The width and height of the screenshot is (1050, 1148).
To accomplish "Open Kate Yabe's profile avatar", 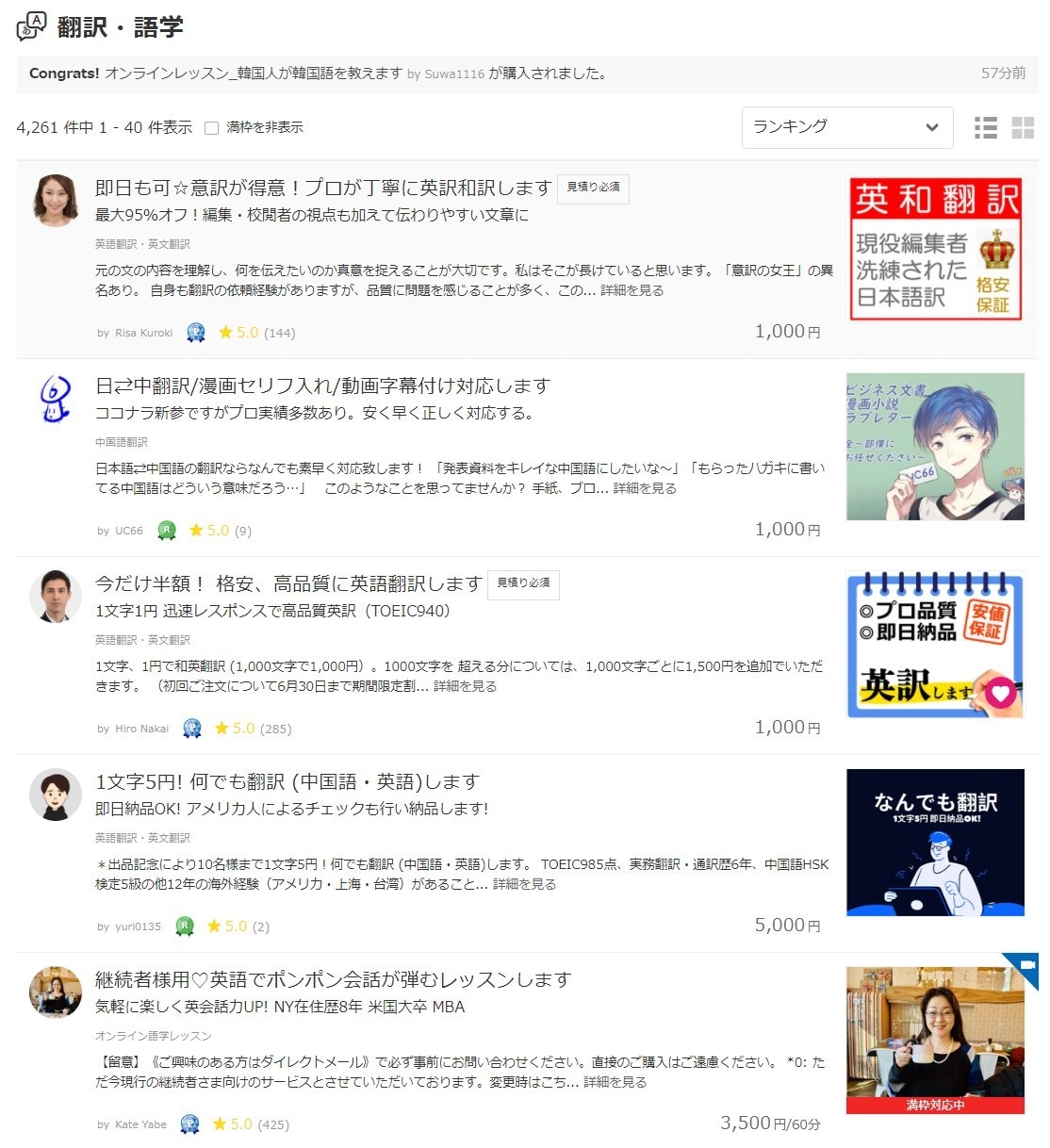I will [x=56, y=992].
